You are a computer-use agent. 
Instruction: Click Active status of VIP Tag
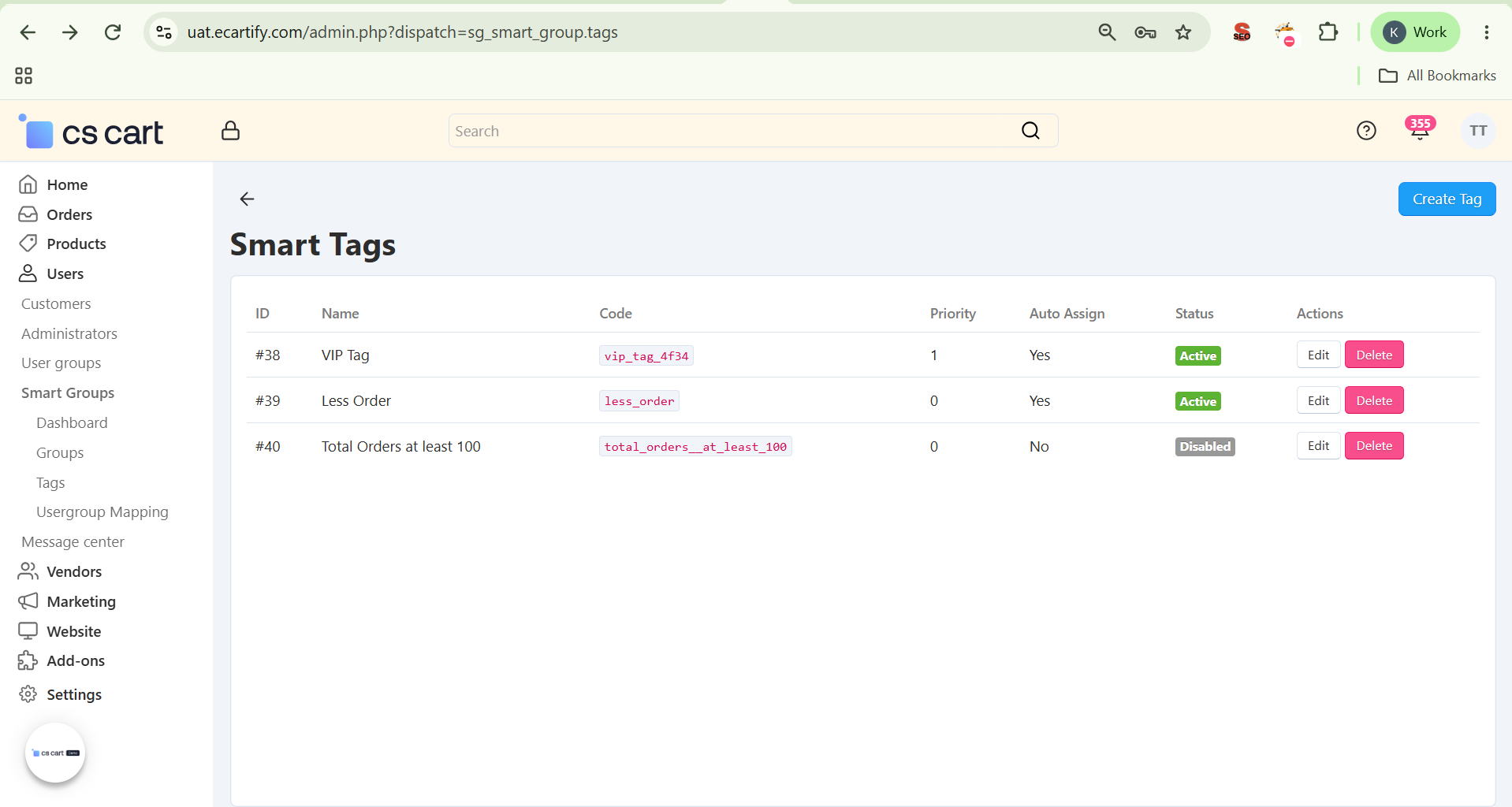click(x=1197, y=355)
